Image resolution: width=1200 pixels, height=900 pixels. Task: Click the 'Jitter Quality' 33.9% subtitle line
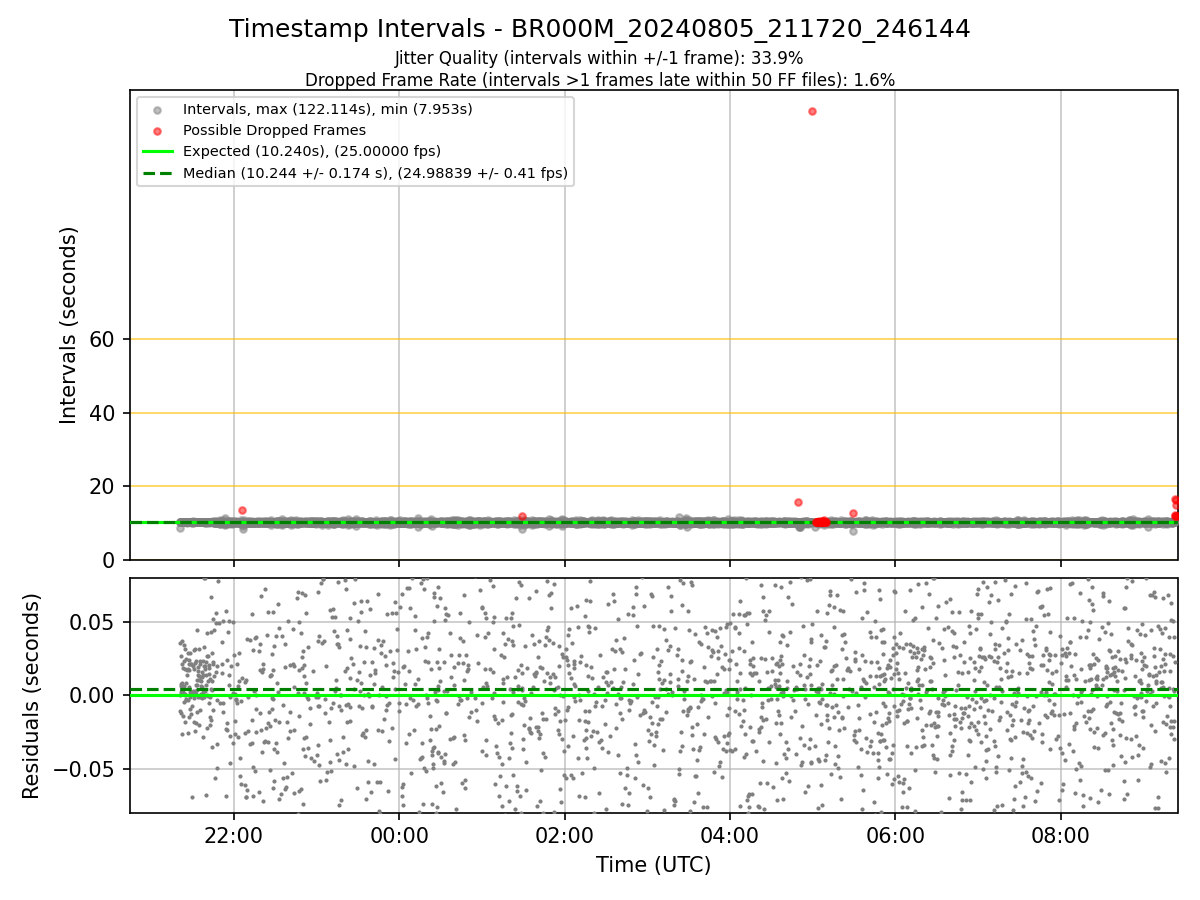[599, 58]
